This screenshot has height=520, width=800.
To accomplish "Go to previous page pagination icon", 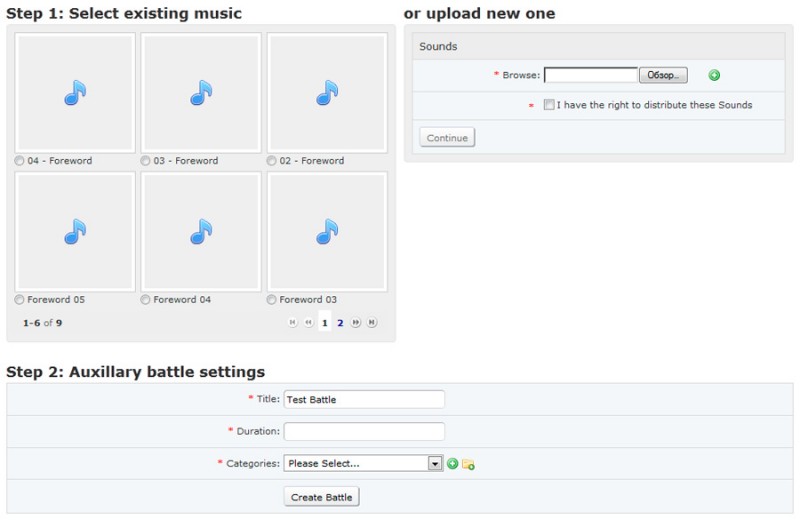I will click(x=308, y=322).
